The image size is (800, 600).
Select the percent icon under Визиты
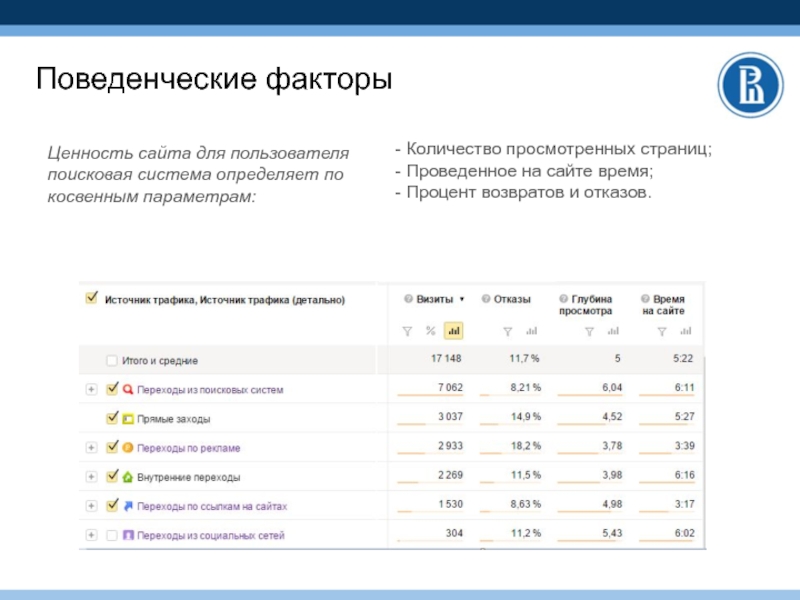pos(431,331)
